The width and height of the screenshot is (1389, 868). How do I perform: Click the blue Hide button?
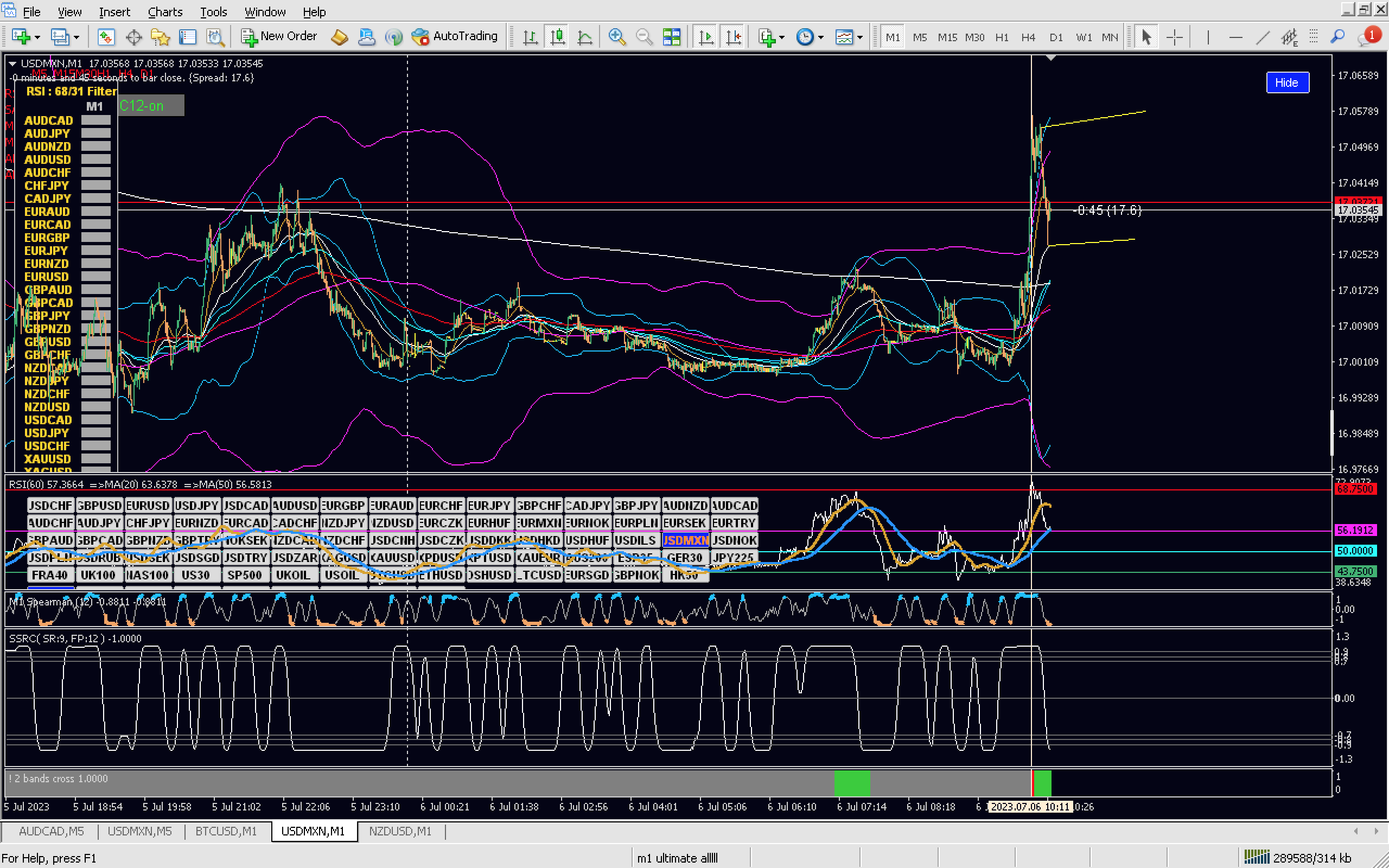[x=1286, y=82]
